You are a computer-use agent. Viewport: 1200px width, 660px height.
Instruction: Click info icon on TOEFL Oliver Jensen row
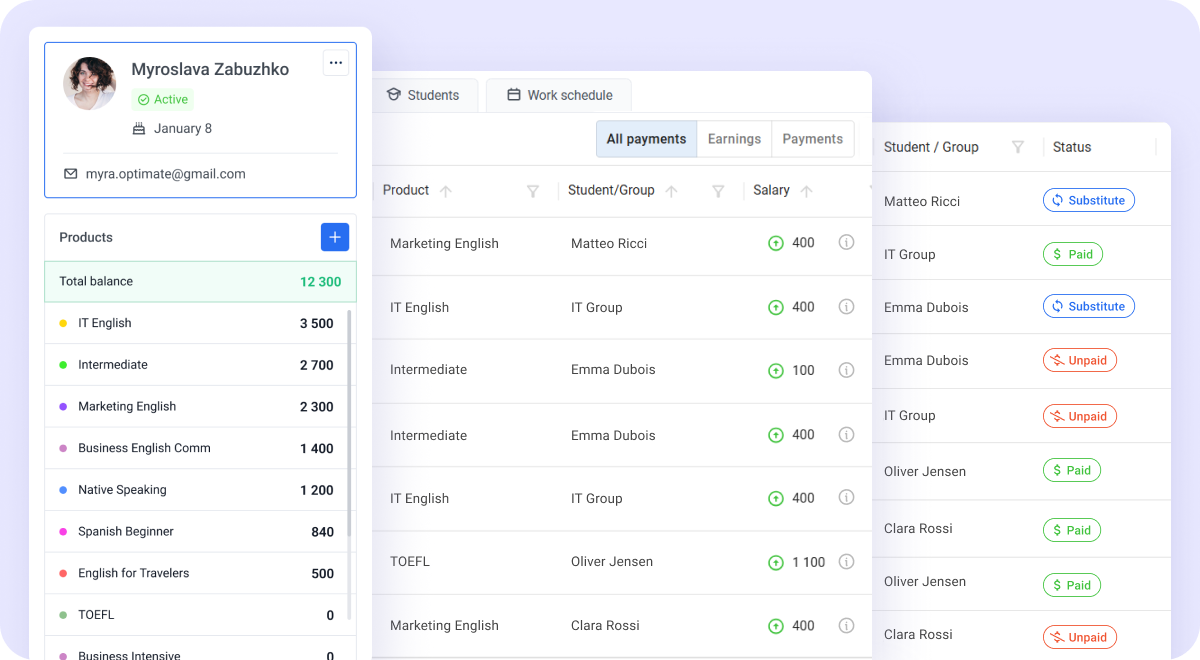point(846,562)
